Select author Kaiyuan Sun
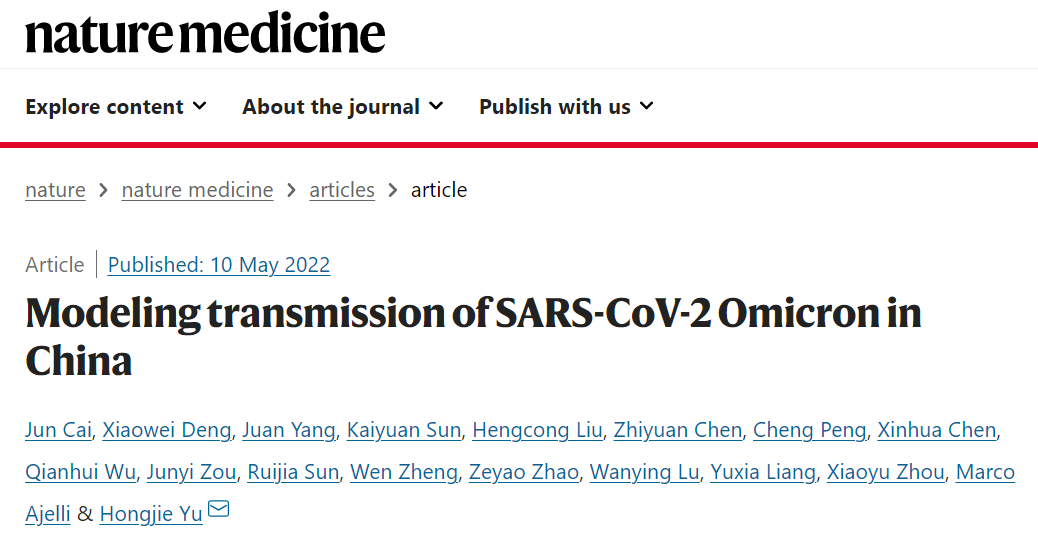 (404, 430)
